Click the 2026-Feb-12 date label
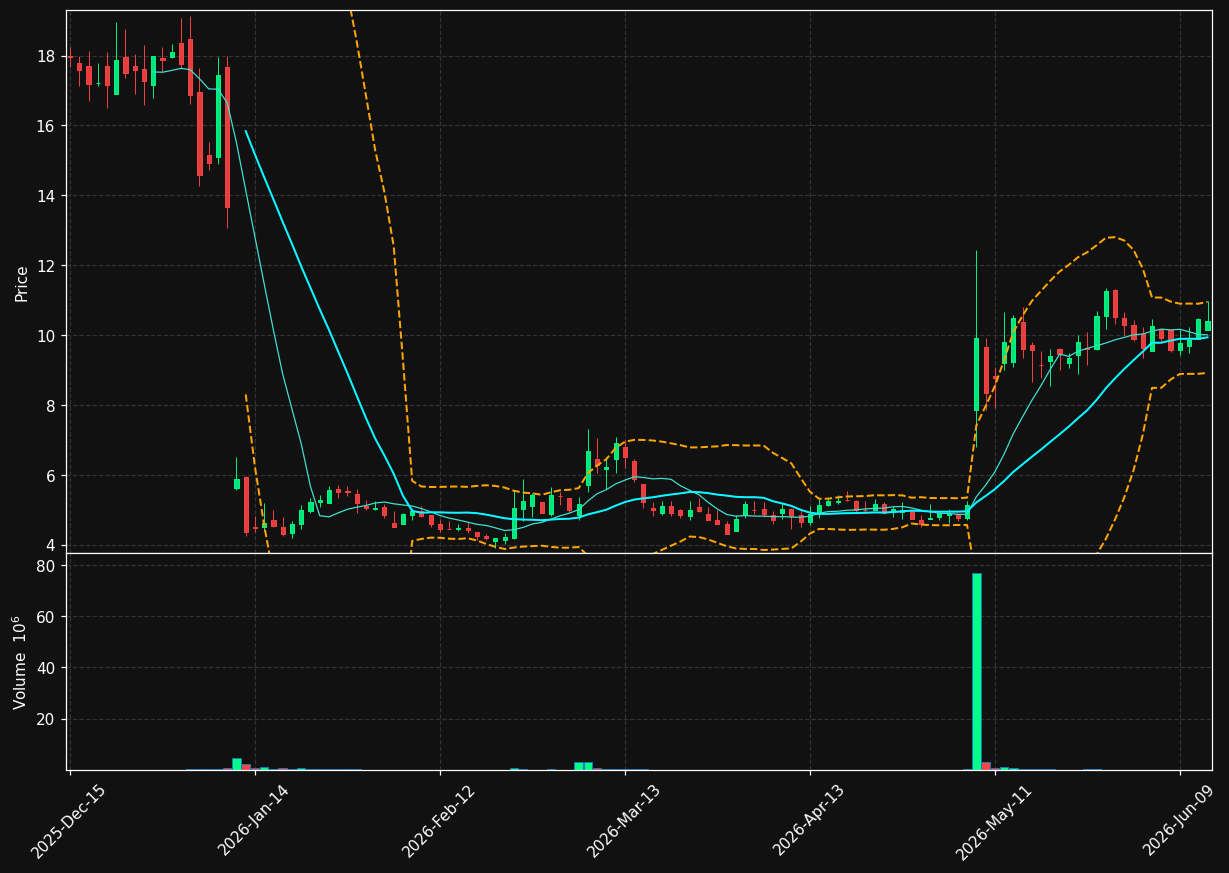Image resolution: width=1229 pixels, height=873 pixels. tap(439, 822)
